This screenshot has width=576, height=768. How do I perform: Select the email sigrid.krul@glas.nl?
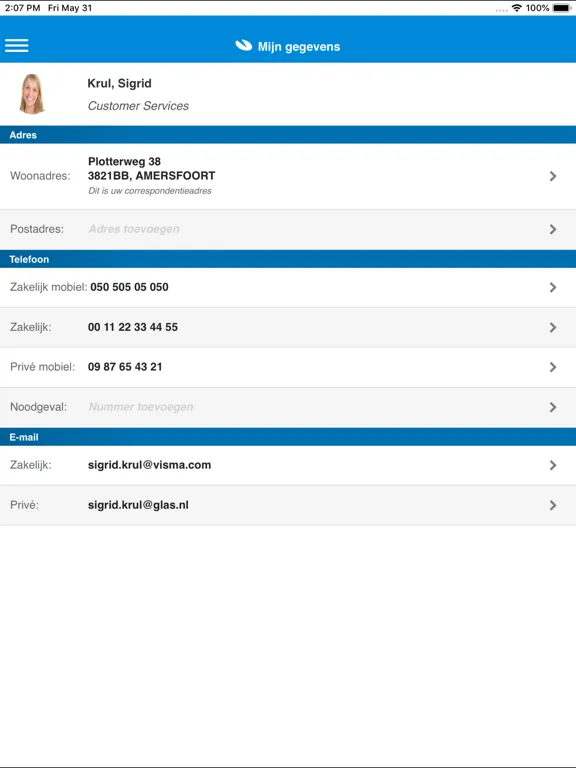click(138, 505)
